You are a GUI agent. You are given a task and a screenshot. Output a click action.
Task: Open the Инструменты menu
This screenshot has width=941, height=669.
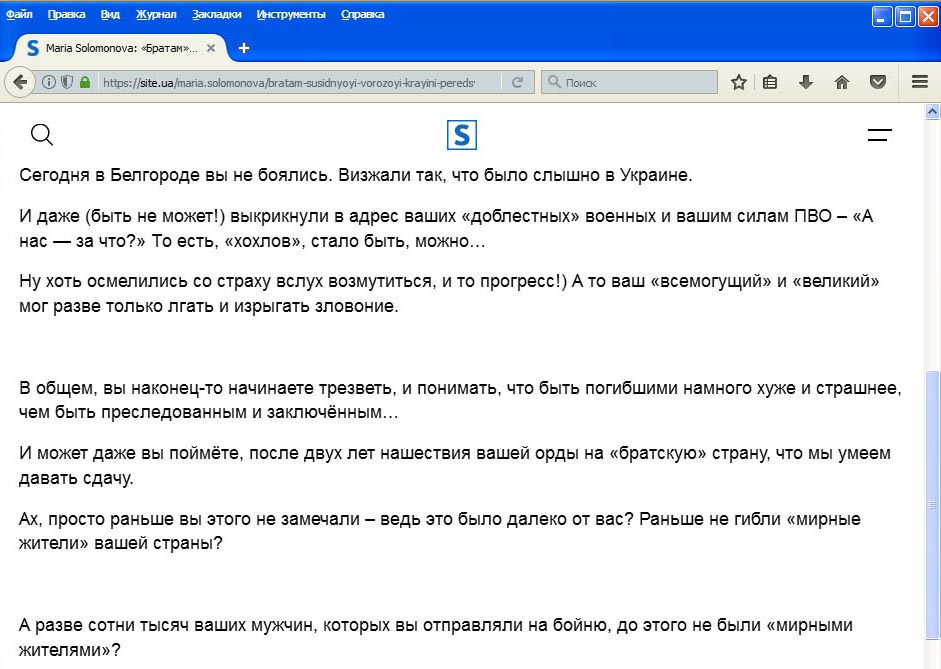291,14
